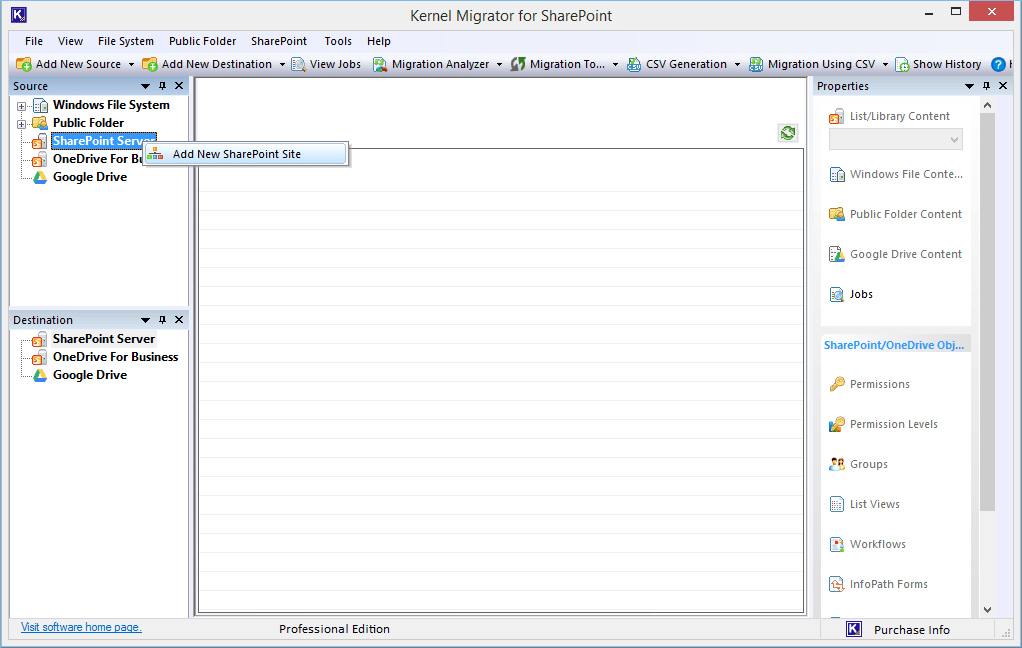Click the Migration To... toolbar icon
1022x648 pixels.
[518, 64]
